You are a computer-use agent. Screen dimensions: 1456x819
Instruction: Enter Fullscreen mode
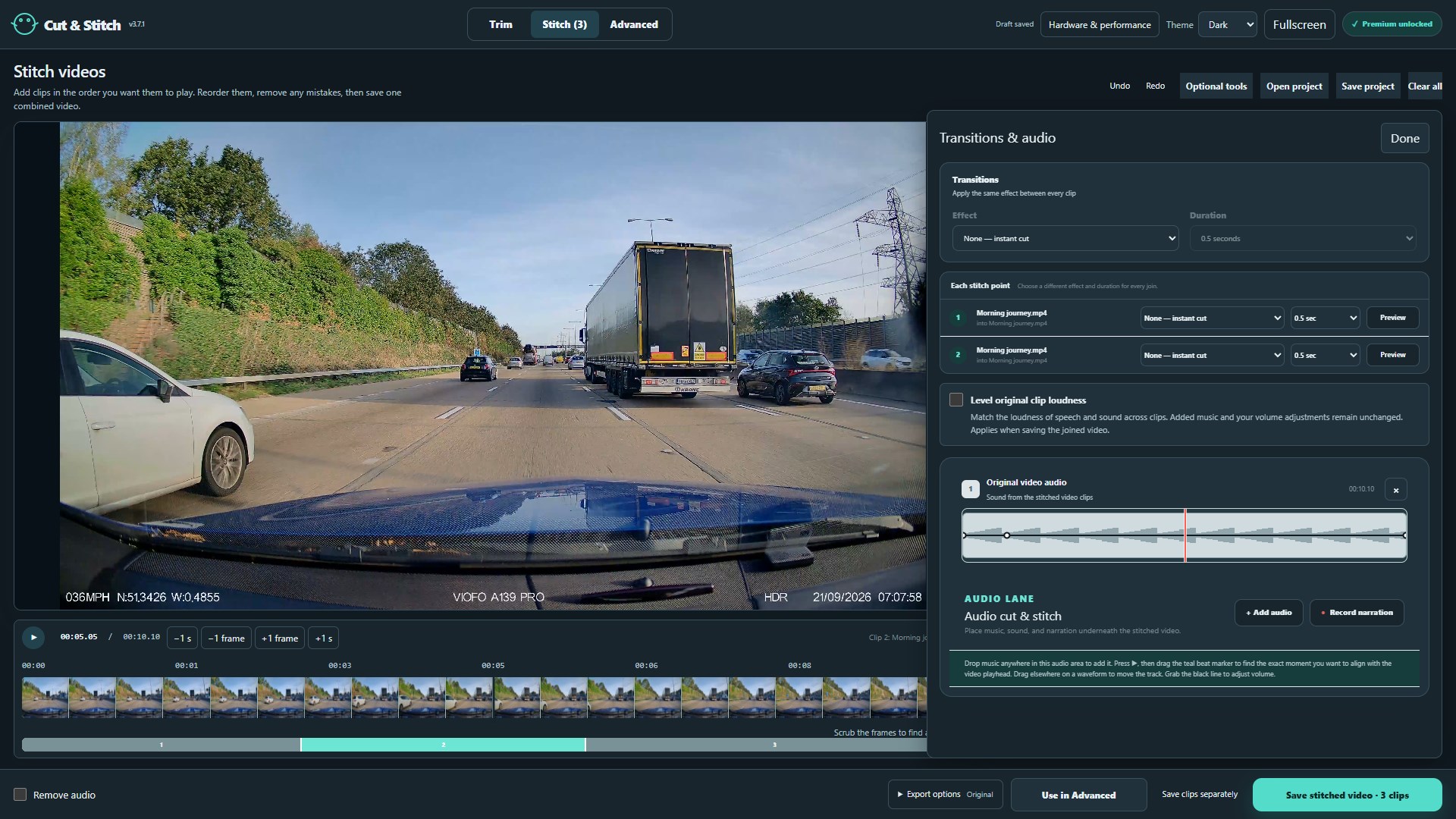(x=1299, y=24)
